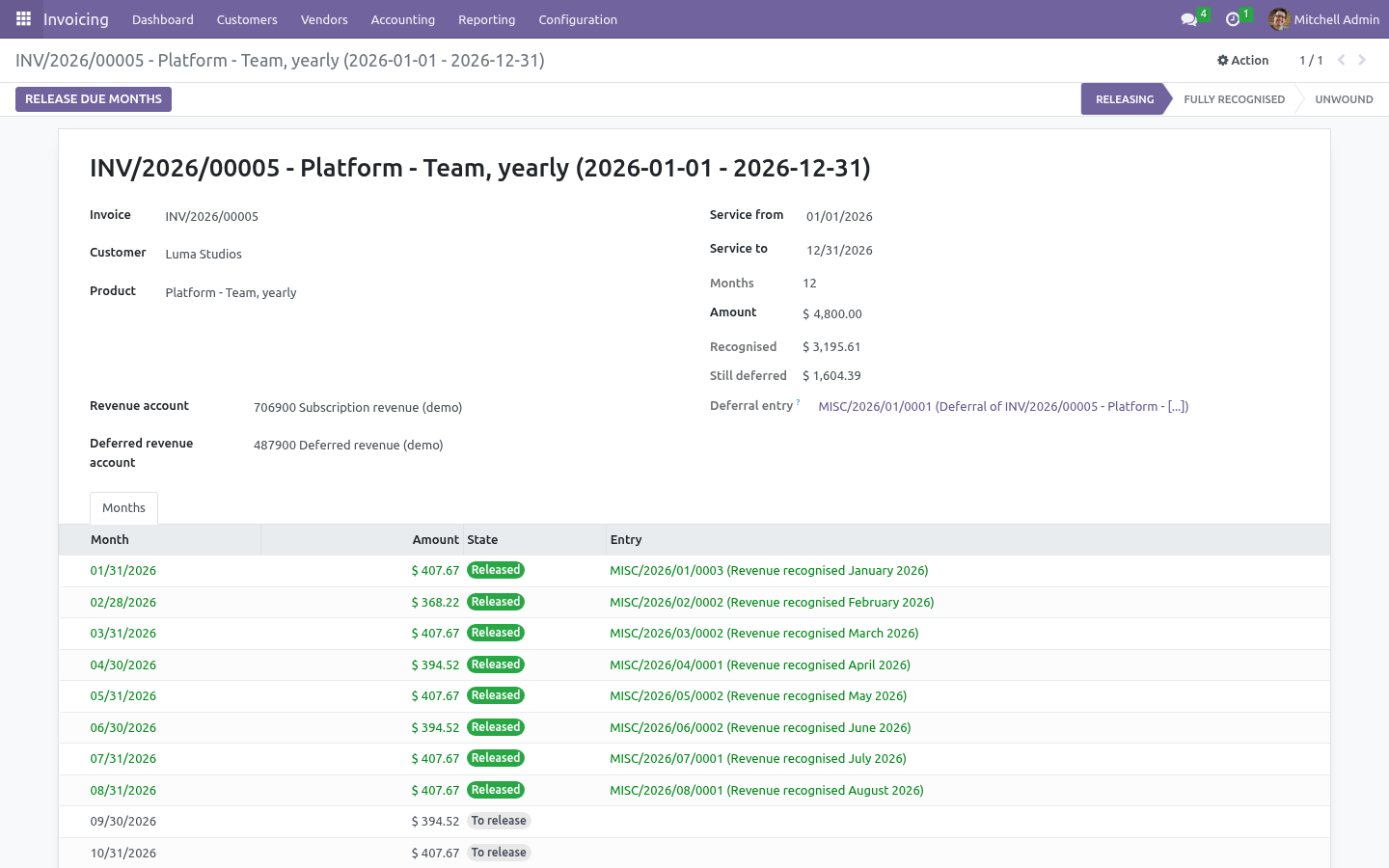
Task: Click To release badge for 09/30/2026
Action: pyautogui.click(x=499, y=821)
